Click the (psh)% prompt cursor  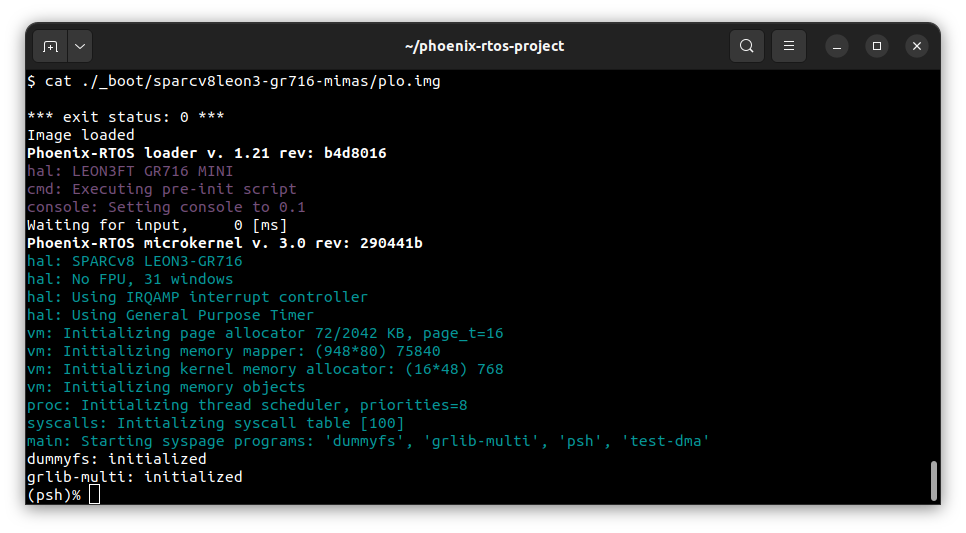coord(94,494)
